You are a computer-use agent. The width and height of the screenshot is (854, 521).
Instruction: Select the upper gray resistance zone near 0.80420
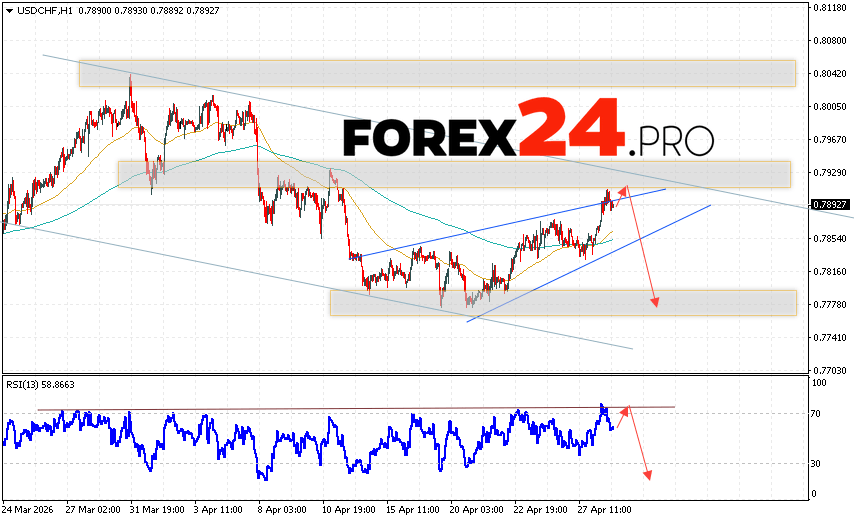437,73
